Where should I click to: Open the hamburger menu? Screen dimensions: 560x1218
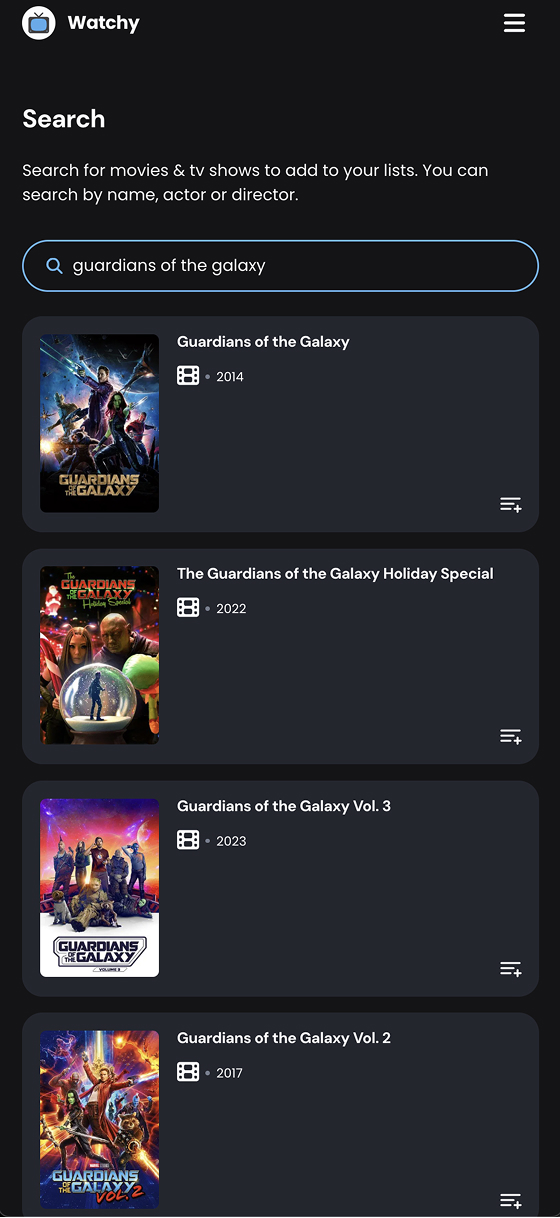514,23
